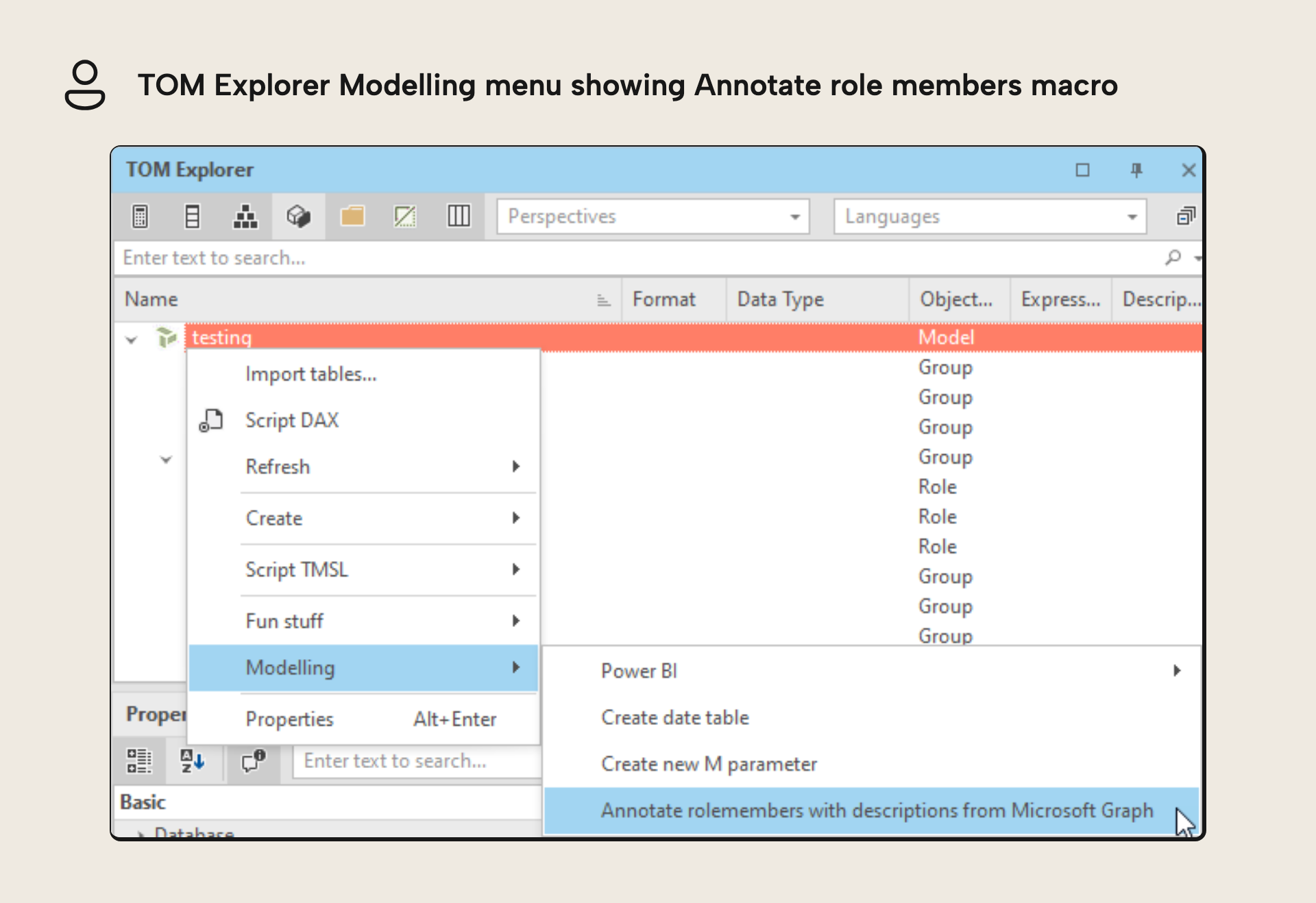Maximize the TOM Explorer panel

(1082, 170)
